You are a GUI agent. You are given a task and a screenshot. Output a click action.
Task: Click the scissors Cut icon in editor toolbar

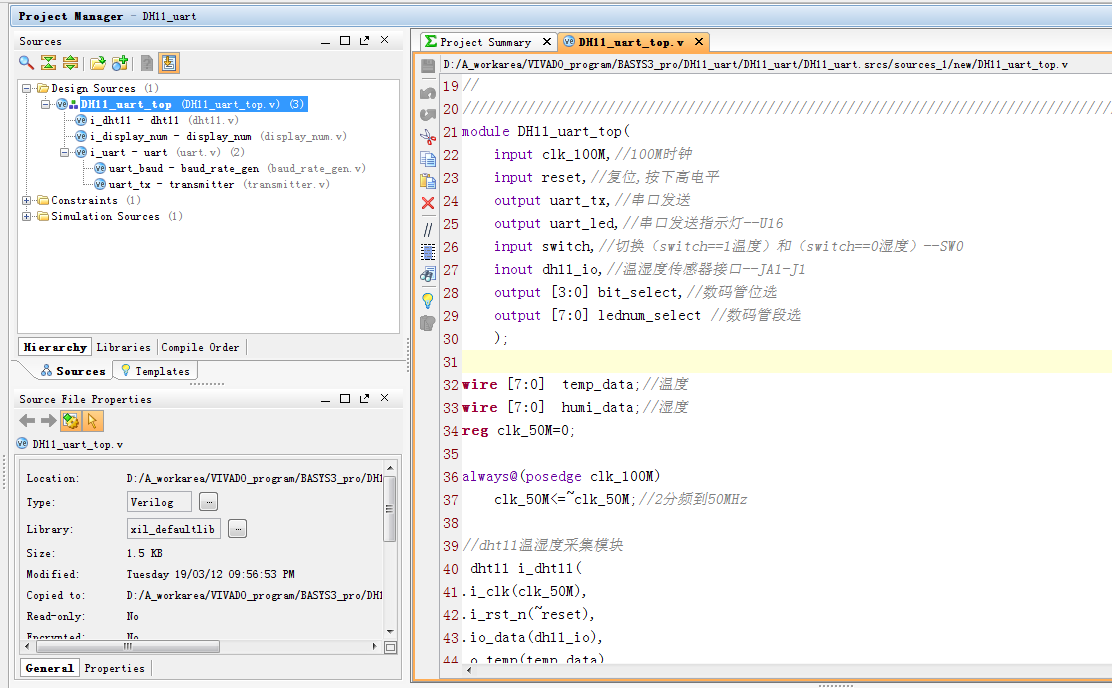pyautogui.click(x=428, y=137)
